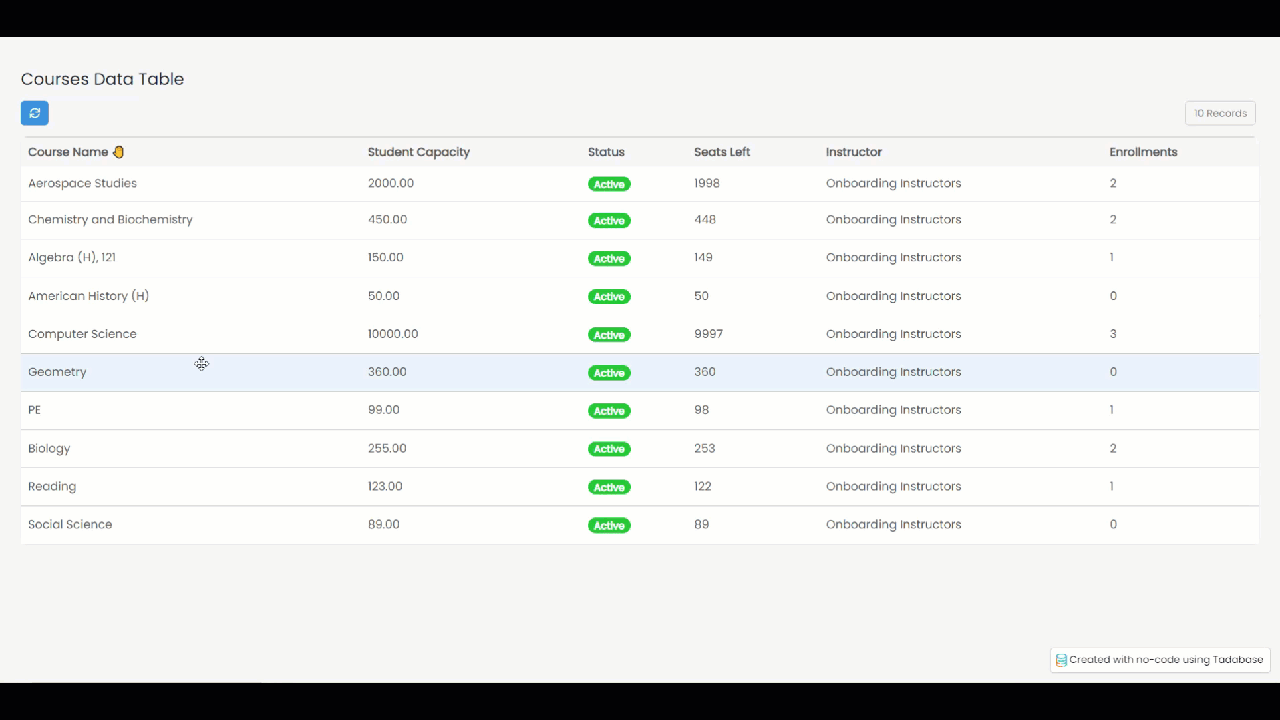
Task: Sort by Instructor column header
Action: pos(854,152)
